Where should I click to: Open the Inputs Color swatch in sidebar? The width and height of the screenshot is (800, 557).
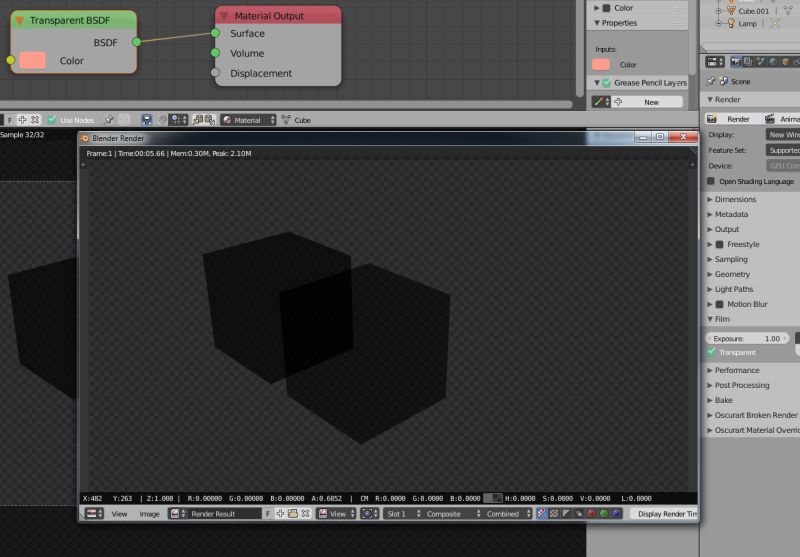(601, 64)
